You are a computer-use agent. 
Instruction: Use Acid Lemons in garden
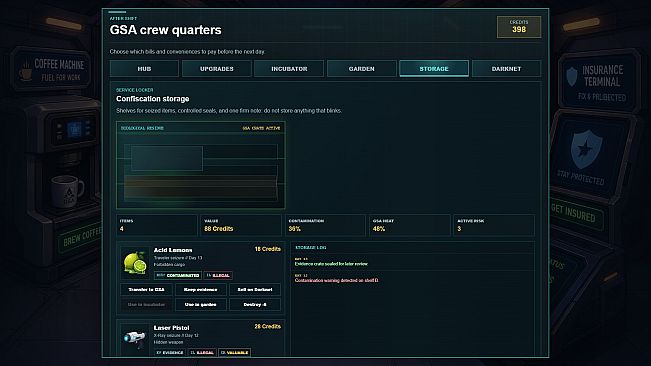click(x=201, y=305)
